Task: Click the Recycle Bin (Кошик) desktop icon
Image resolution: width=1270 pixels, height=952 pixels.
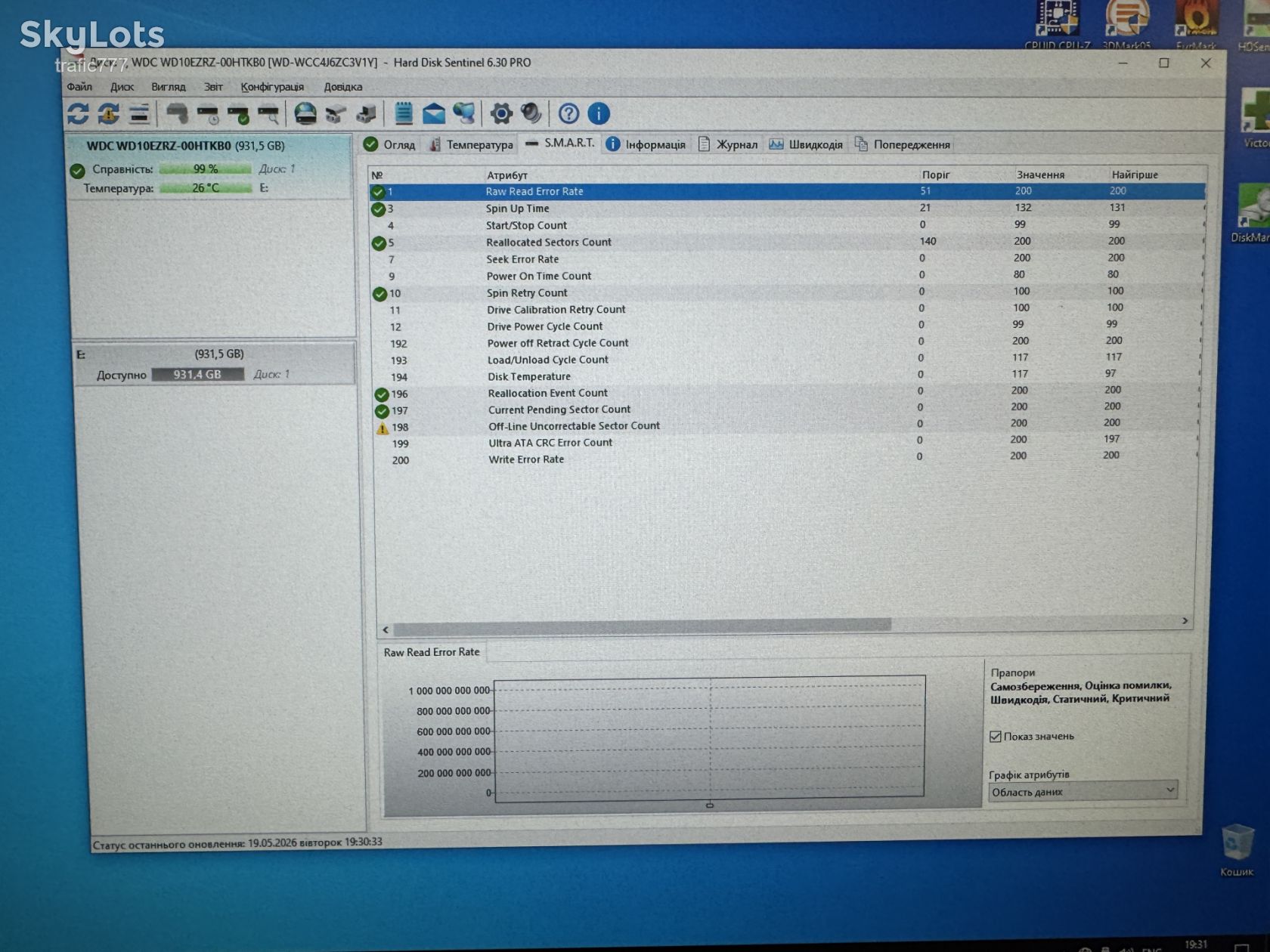Action: (x=1237, y=851)
